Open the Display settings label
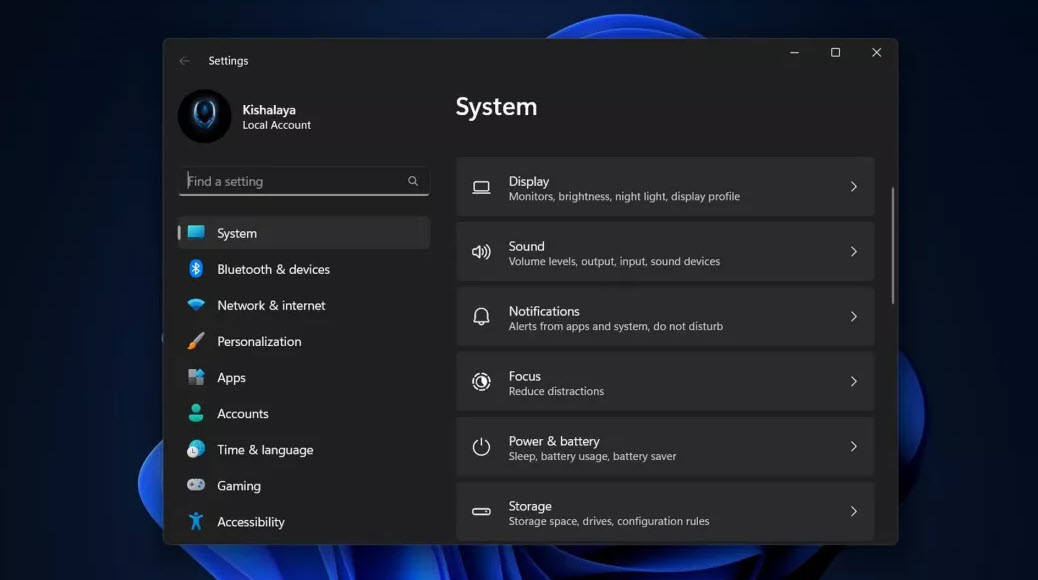1038x580 pixels. pos(529,181)
